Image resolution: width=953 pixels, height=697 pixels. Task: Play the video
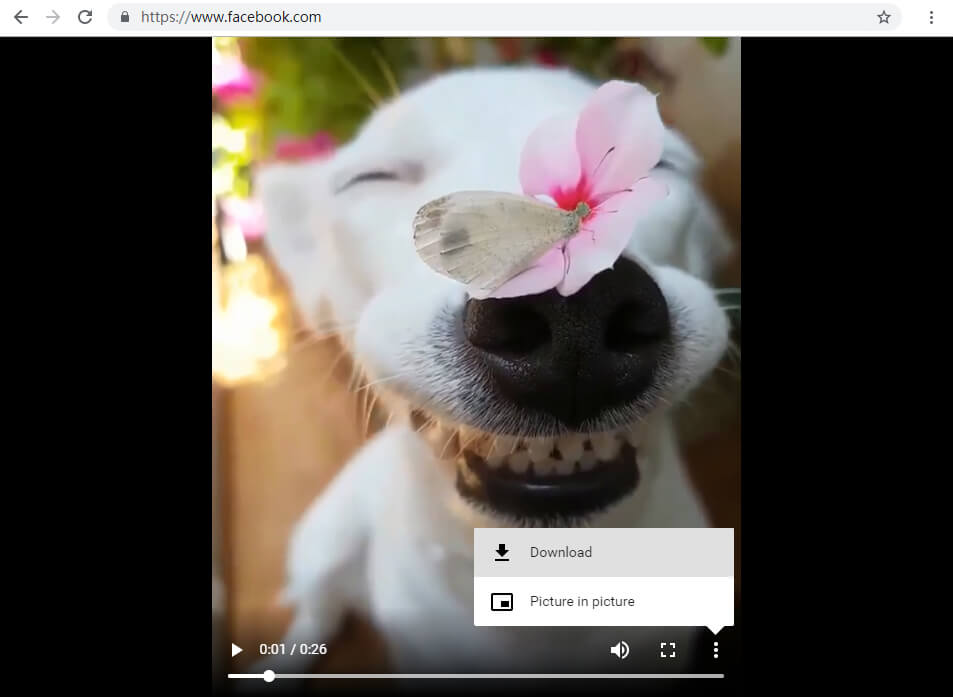237,650
